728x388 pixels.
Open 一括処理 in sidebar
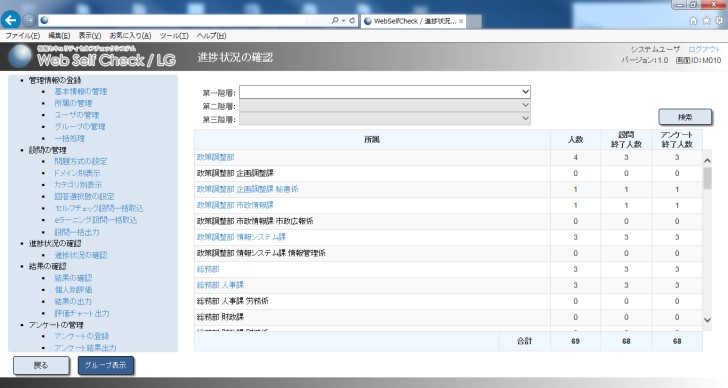70,138
